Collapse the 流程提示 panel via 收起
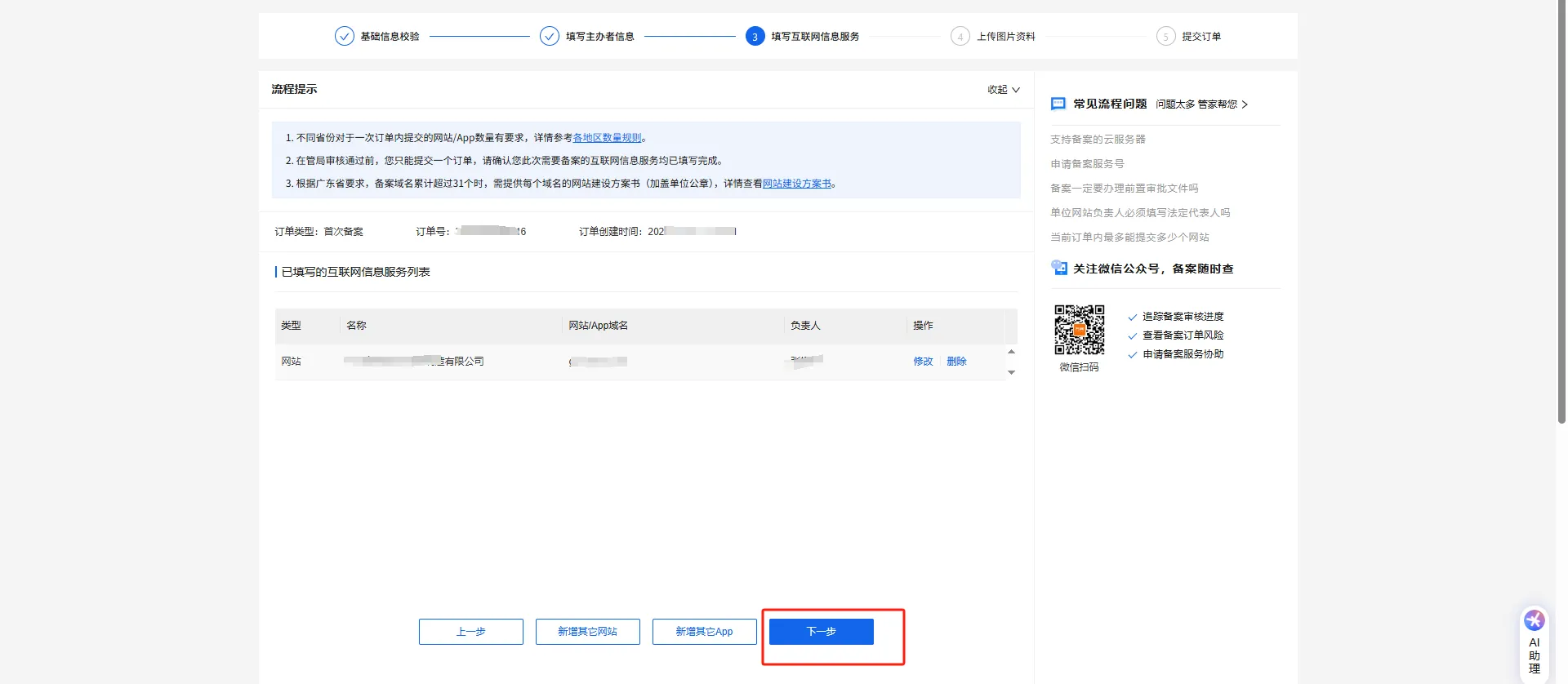 pos(1003,90)
